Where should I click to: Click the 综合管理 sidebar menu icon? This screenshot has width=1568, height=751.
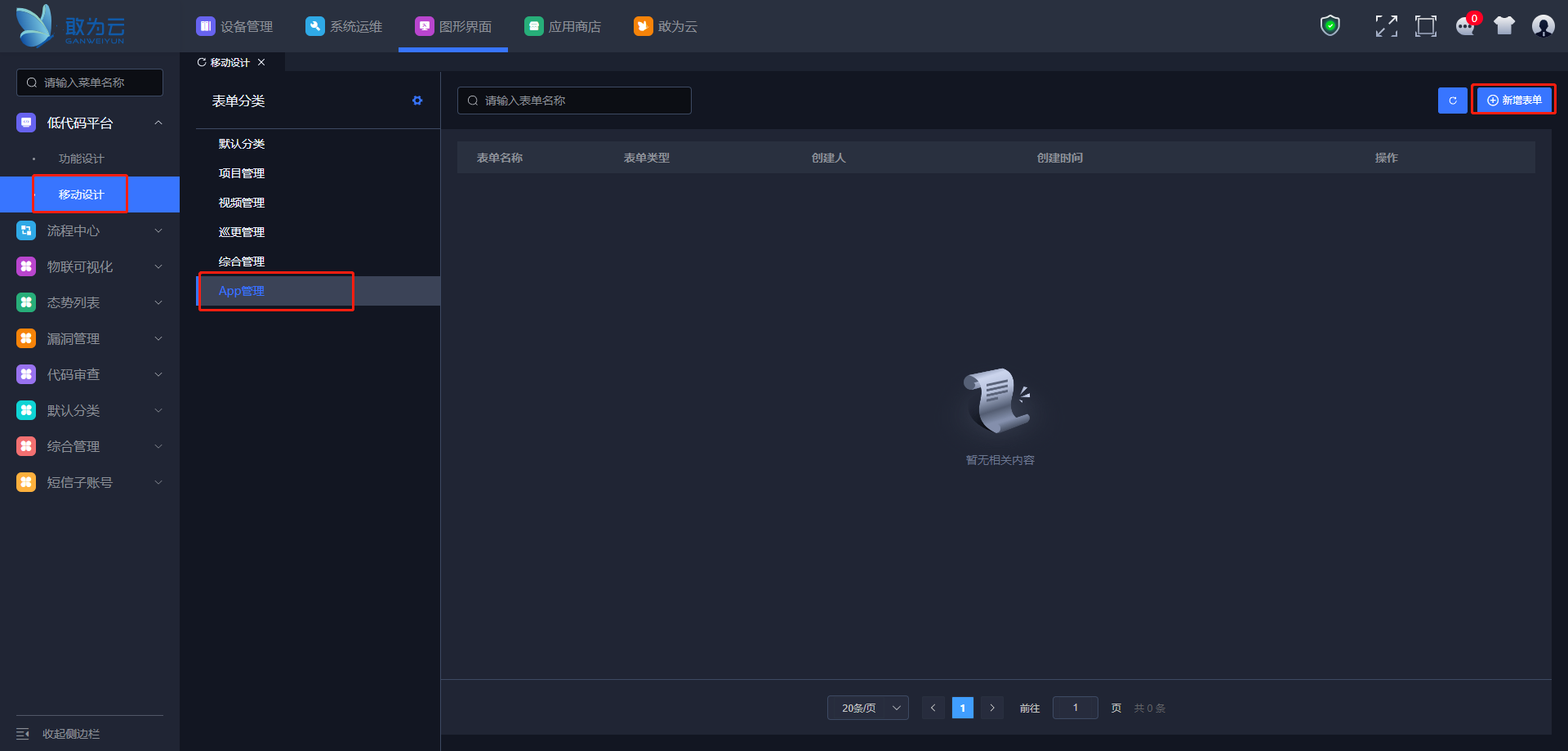click(26, 446)
